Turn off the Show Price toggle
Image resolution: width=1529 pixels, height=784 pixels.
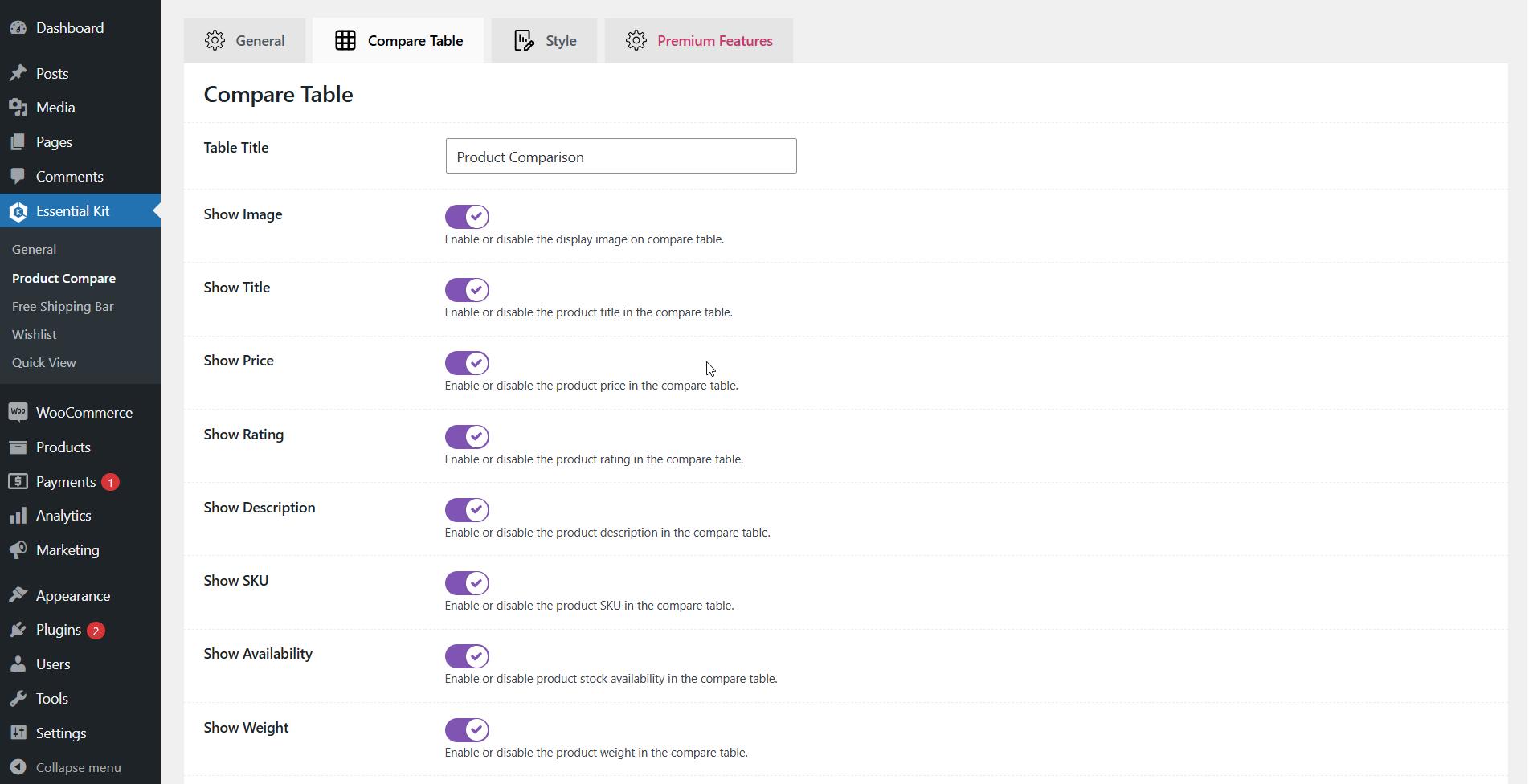click(467, 363)
